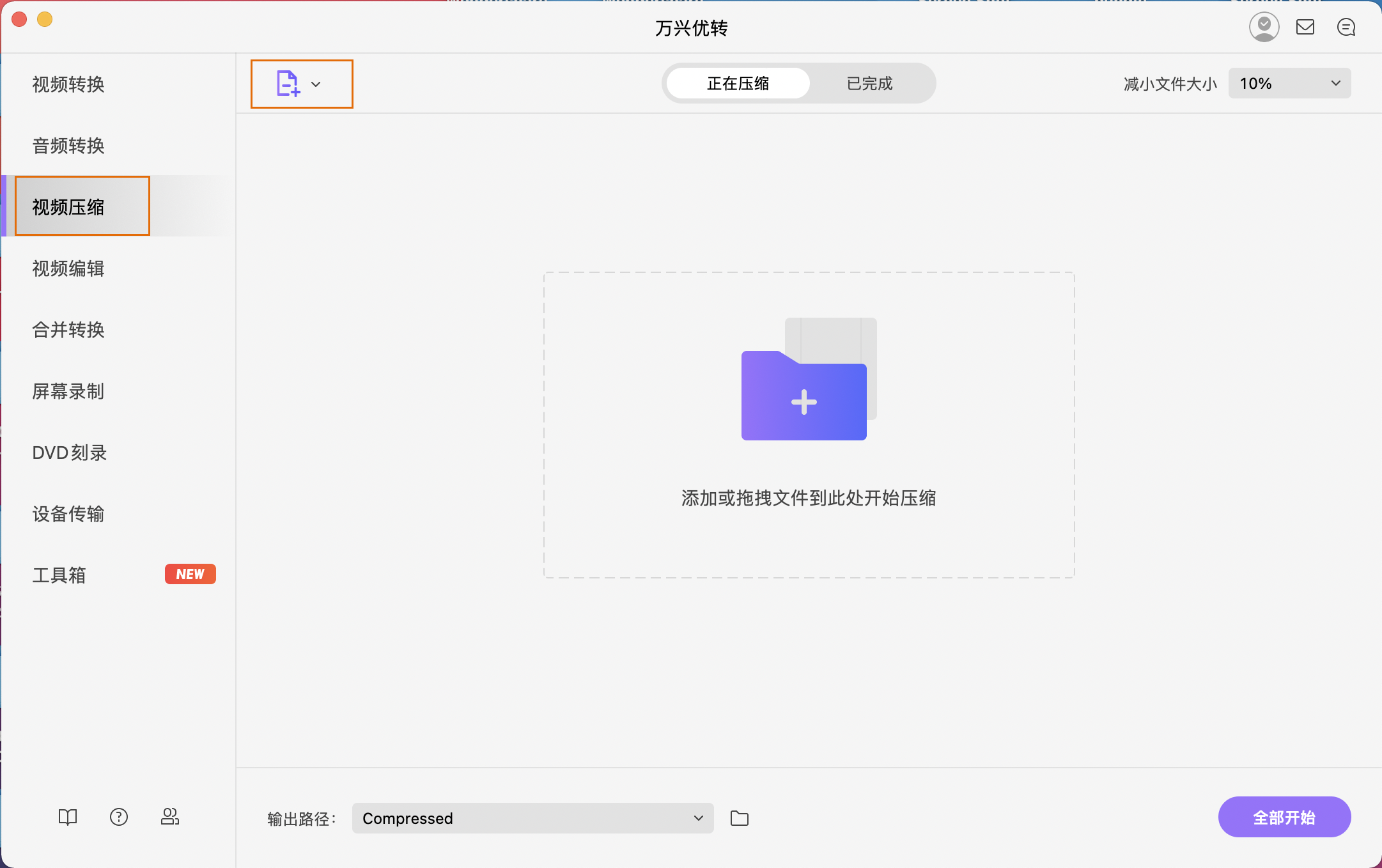Expand the 减小文件大小 10% dropdown
The width and height of the screenshot is (1382, 868).
tap(1289, 83)
